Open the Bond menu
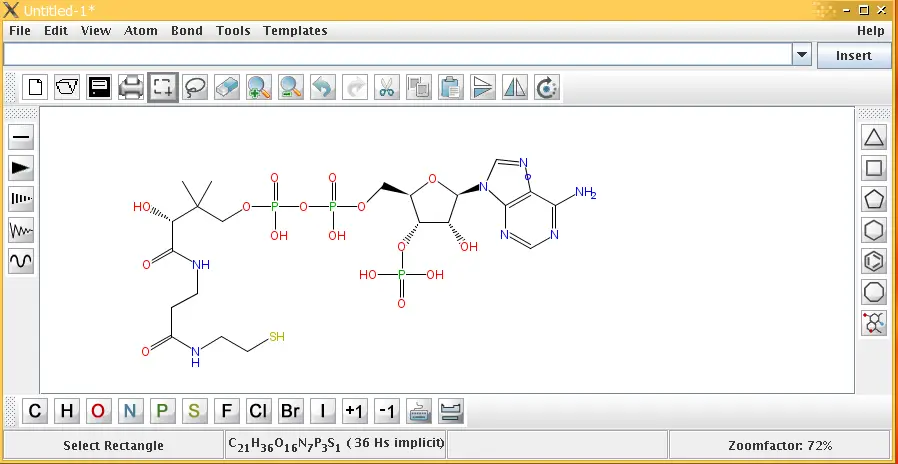Screen dimensions: 898x464 click(186, 30)
